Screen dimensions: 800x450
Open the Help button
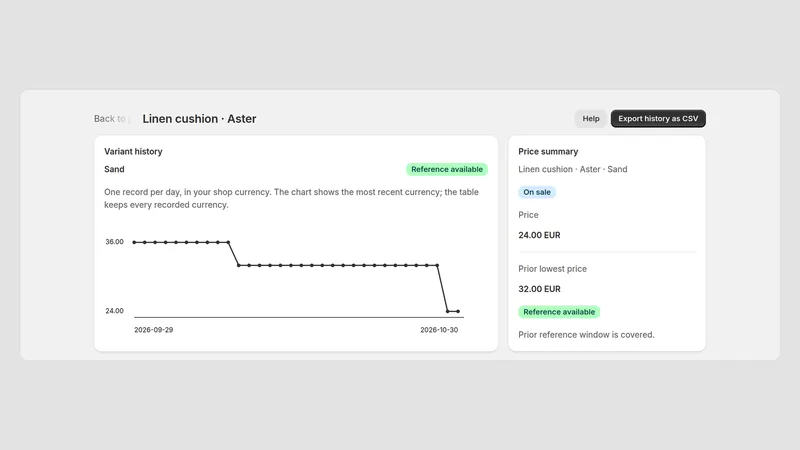pos(591,119)
